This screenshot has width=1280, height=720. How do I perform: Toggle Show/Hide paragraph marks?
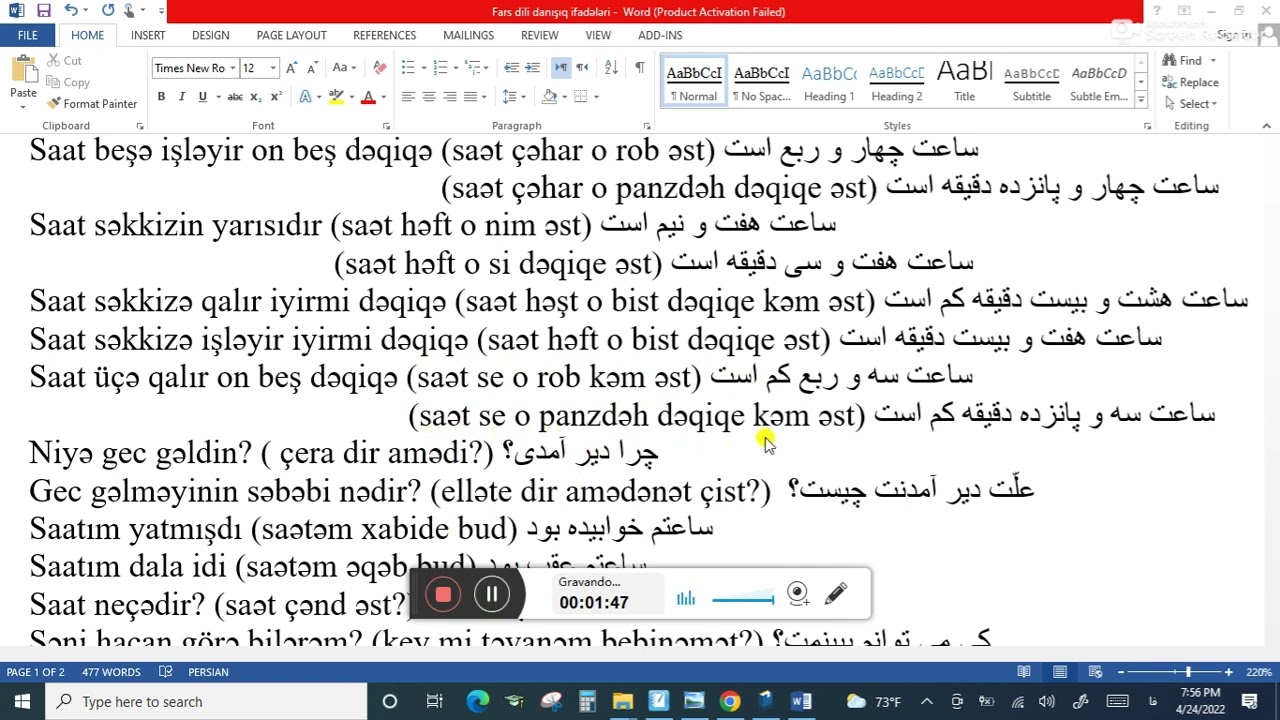coord(640,68)
